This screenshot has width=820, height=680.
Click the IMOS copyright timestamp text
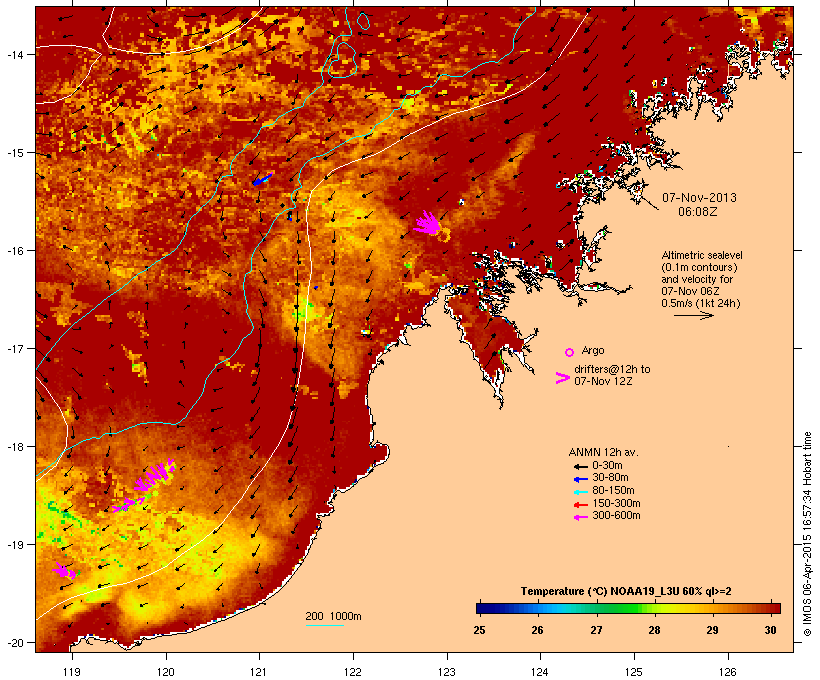[x=808, y=534]
